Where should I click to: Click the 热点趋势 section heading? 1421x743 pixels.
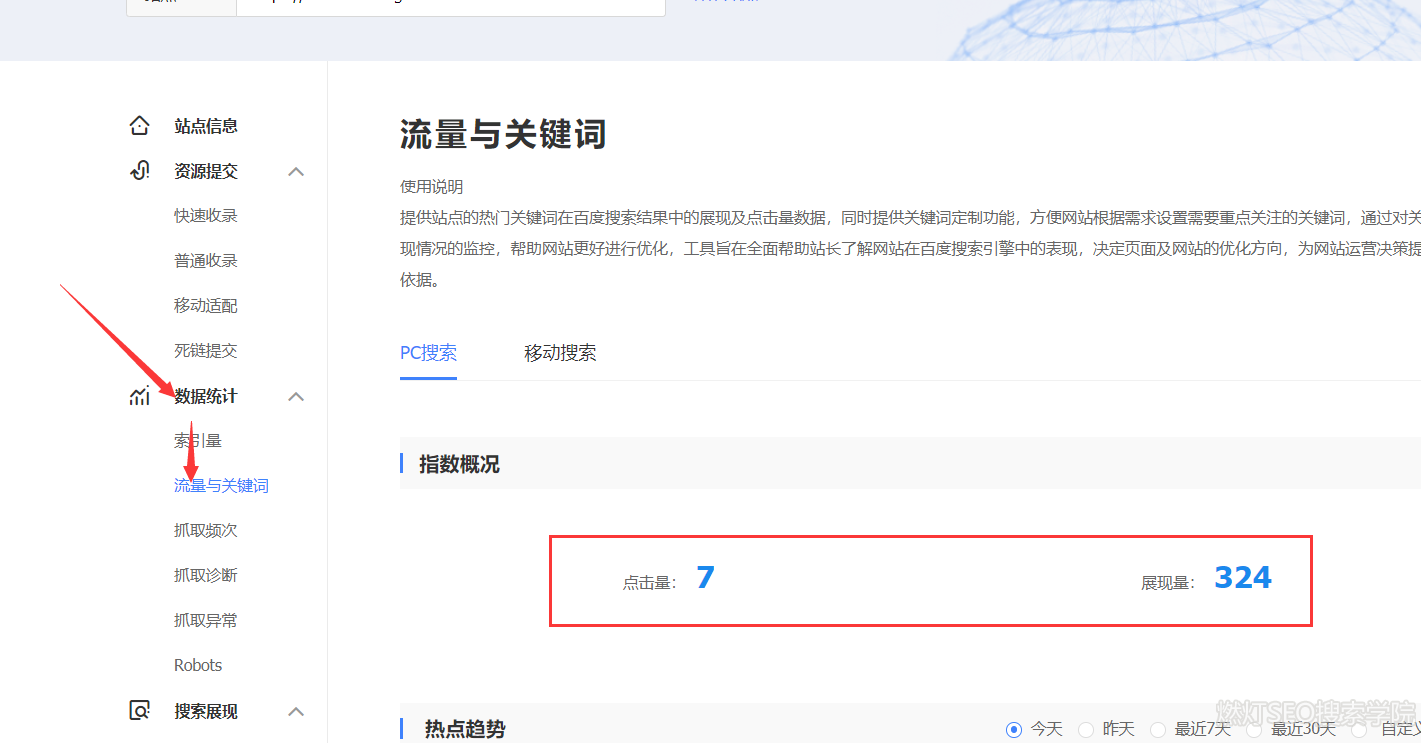(x=465, y=729)
